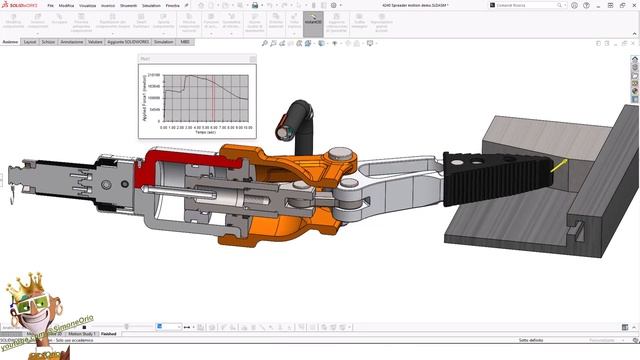Open the Finestra menu

click(x=173, y=6)
